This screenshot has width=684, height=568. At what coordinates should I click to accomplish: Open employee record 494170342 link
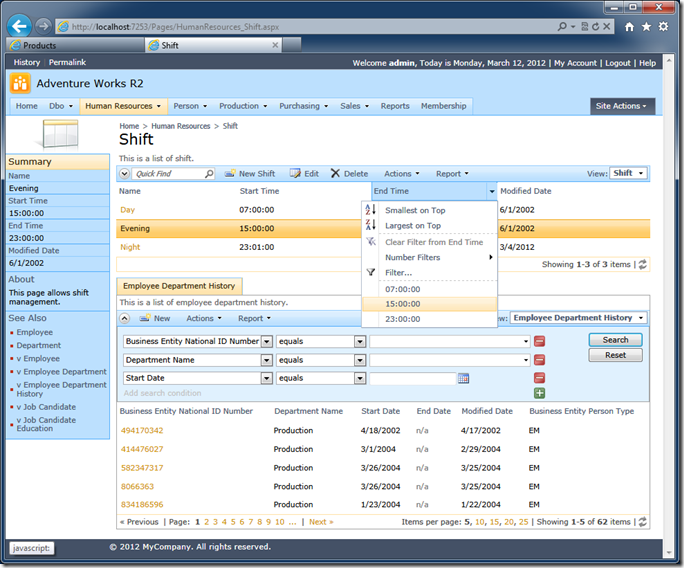141,431
